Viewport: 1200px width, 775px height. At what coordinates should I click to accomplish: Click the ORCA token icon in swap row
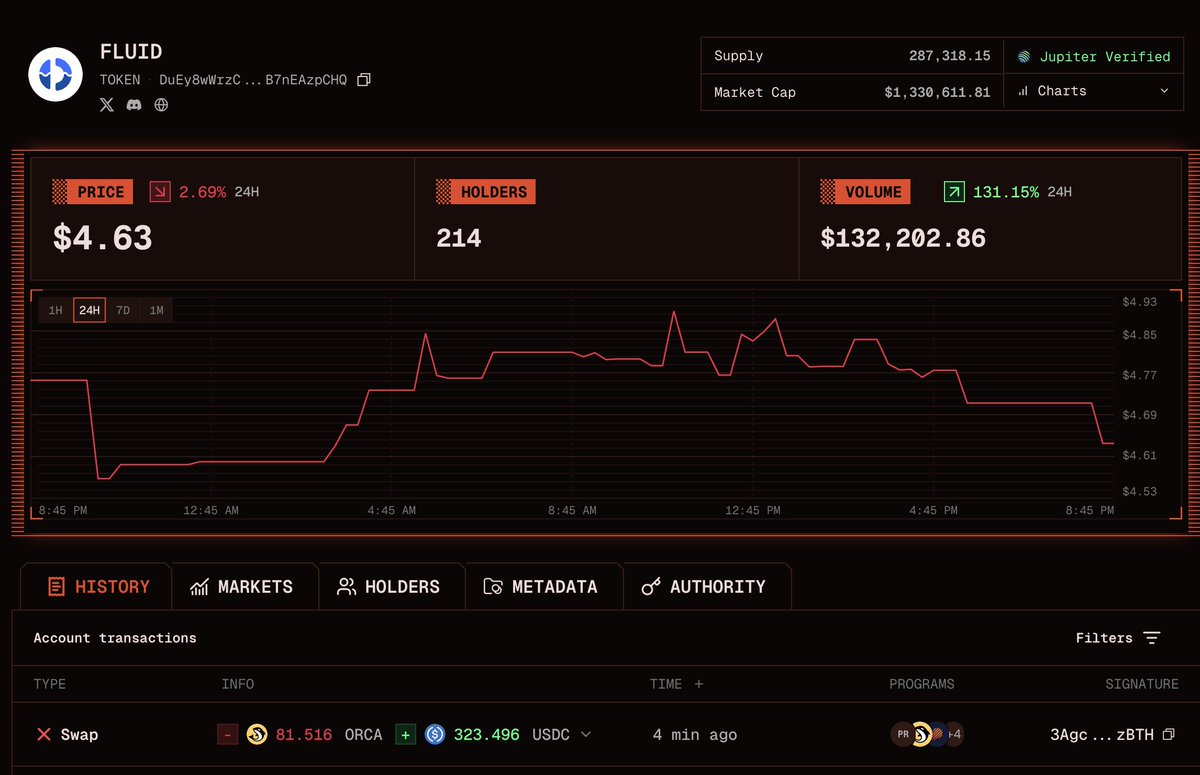tap(257, 734)
